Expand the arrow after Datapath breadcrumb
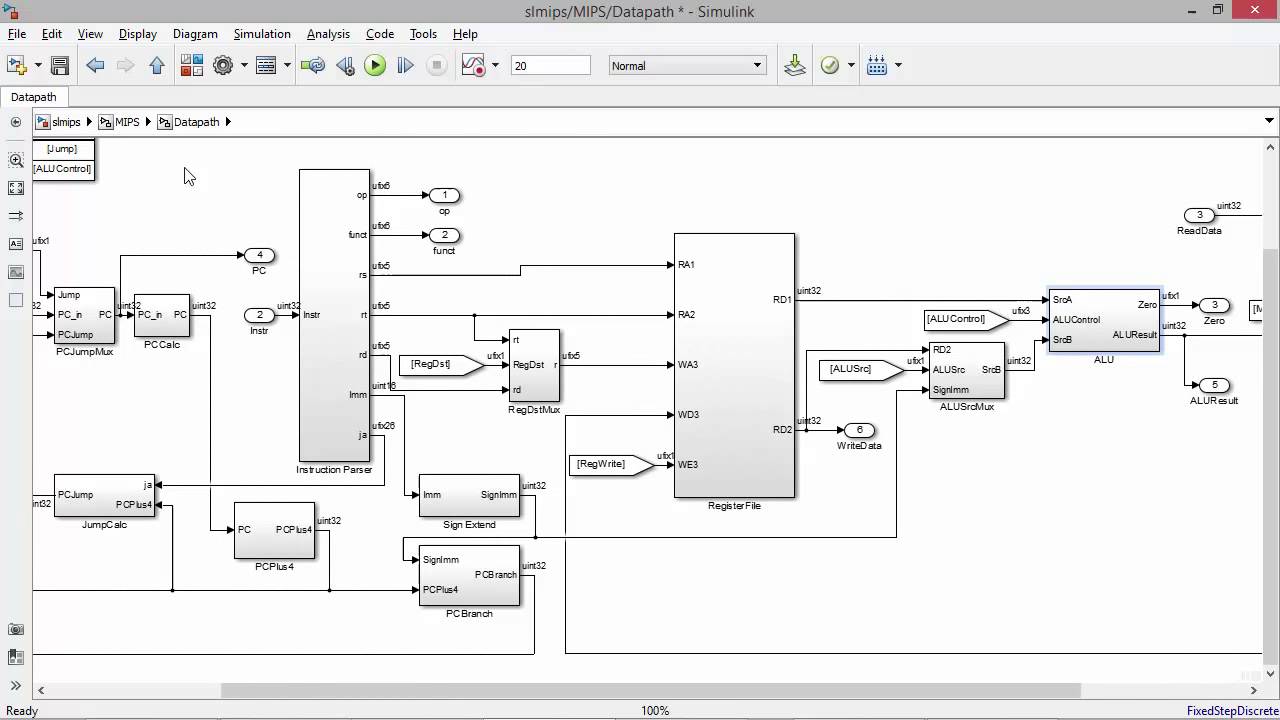The height and width of the screenshot is (720, 1280). click(228, 122)
